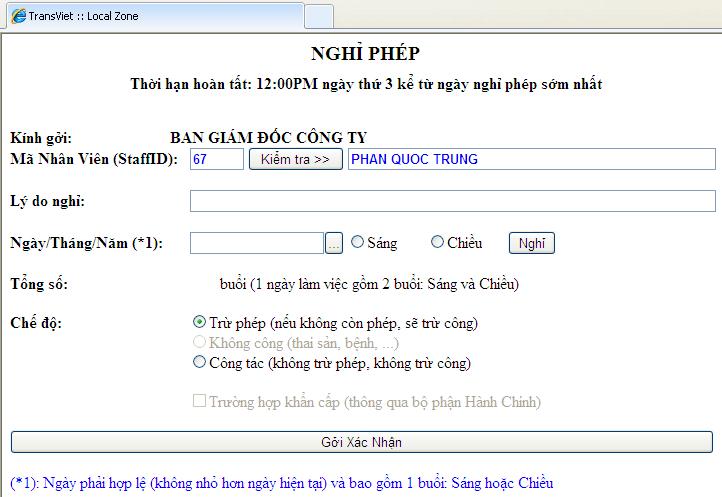Viewport: 722px width, 497px height.
Task: Click BAN GIÁM ĐỐC CÔNG TY text
Action: coord(268,138)
